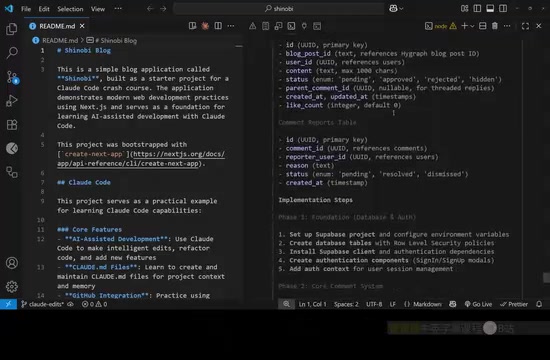This screenshot has height=360, width=550.
Task: Click '### Core Features' heading line
Action: 89,229
